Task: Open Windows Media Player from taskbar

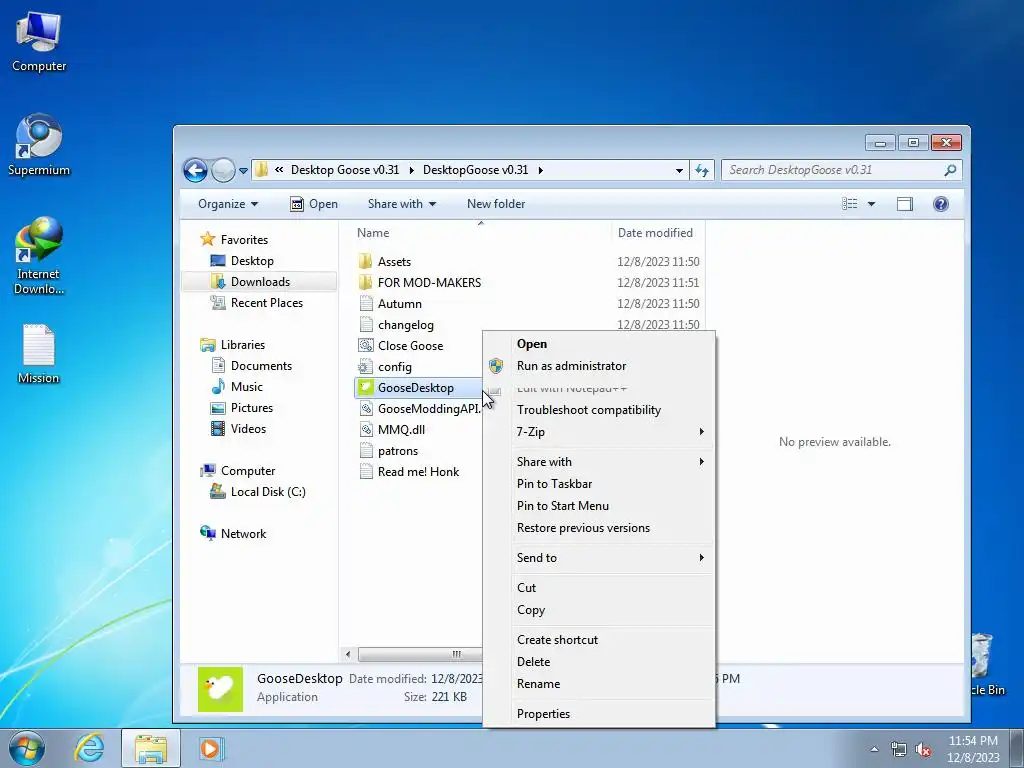Action: point(210,748)
